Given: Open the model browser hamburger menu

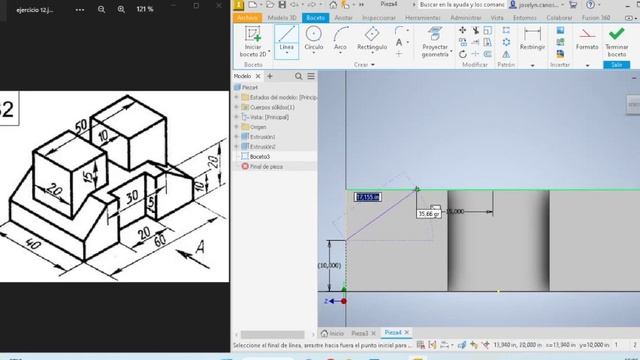Looking at the screenshot, I should tap(311, 76).
